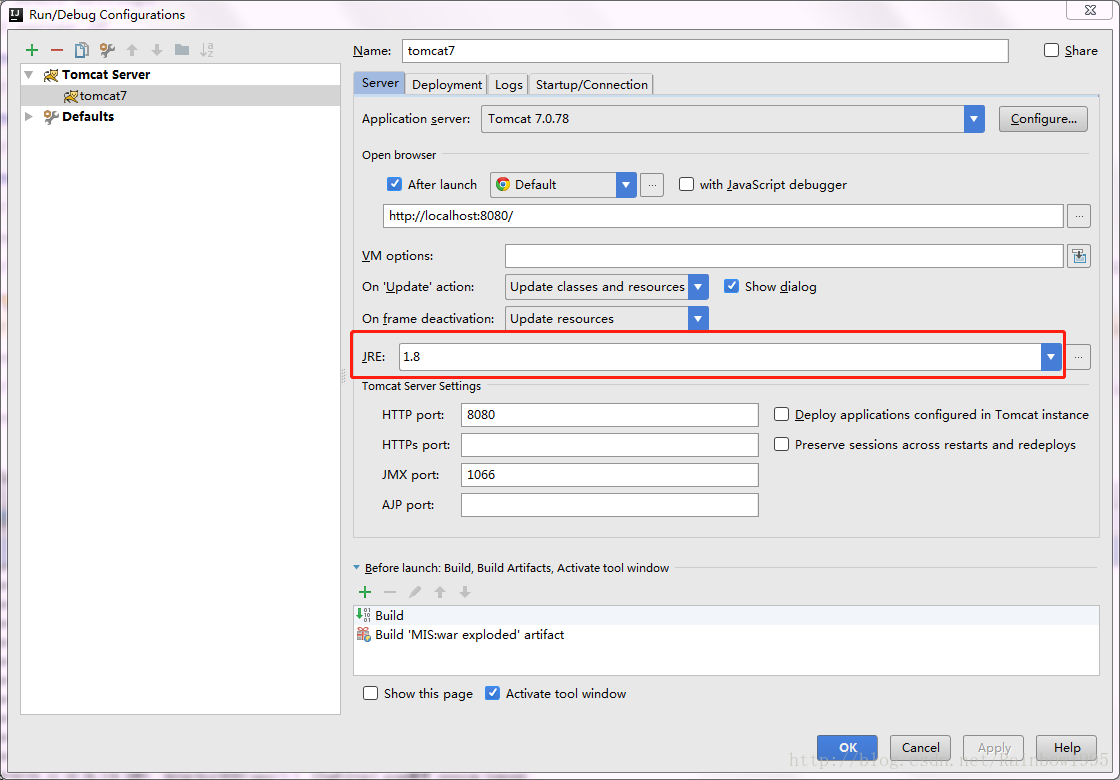Enable Preserve sessions across restarts and redeploys

(x=781, y=444)
